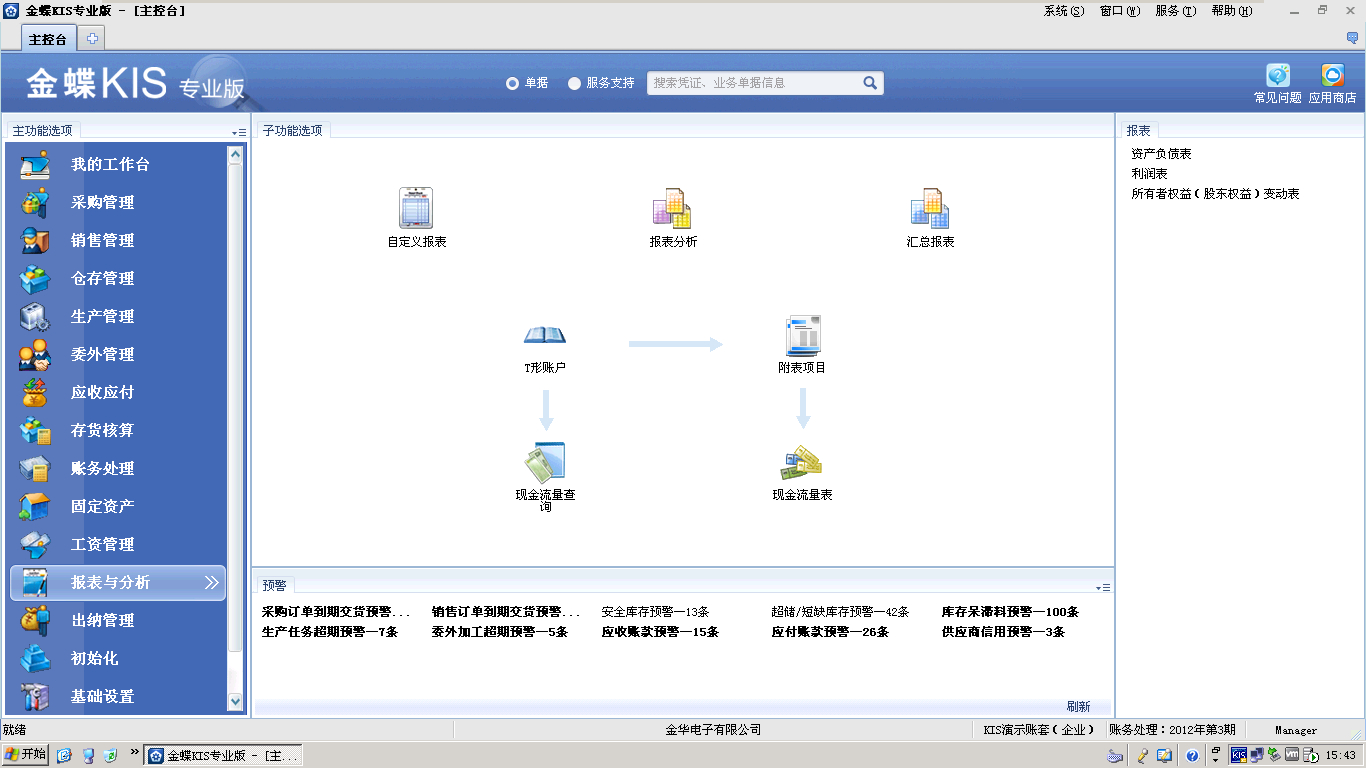Open 常见问题 help icon
Screen dimensions: 1366x768
point(1278,76)
